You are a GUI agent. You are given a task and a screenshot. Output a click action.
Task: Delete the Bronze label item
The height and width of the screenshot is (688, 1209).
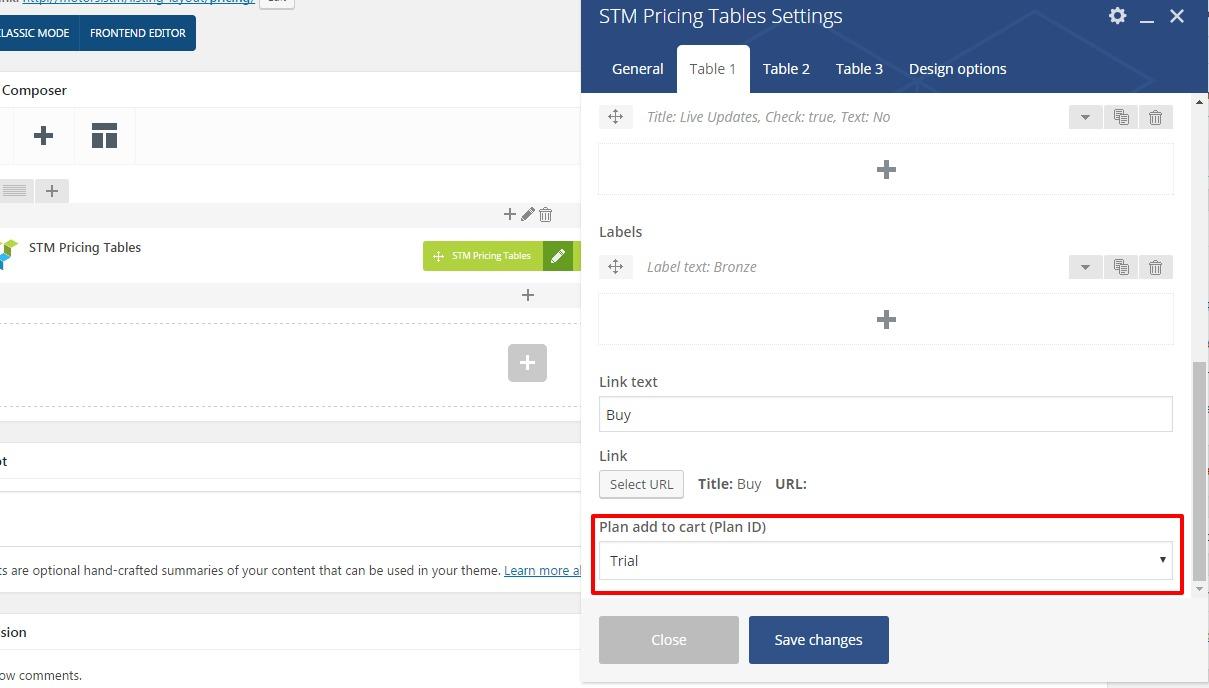click(x=1155, y=267)
